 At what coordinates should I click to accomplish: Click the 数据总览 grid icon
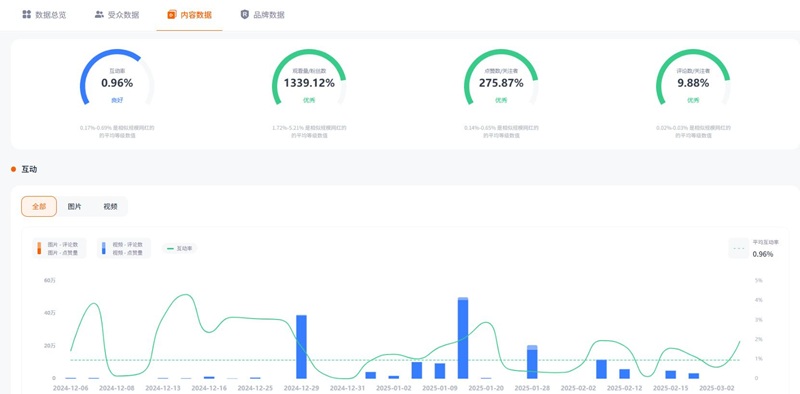tap(27, 14)
